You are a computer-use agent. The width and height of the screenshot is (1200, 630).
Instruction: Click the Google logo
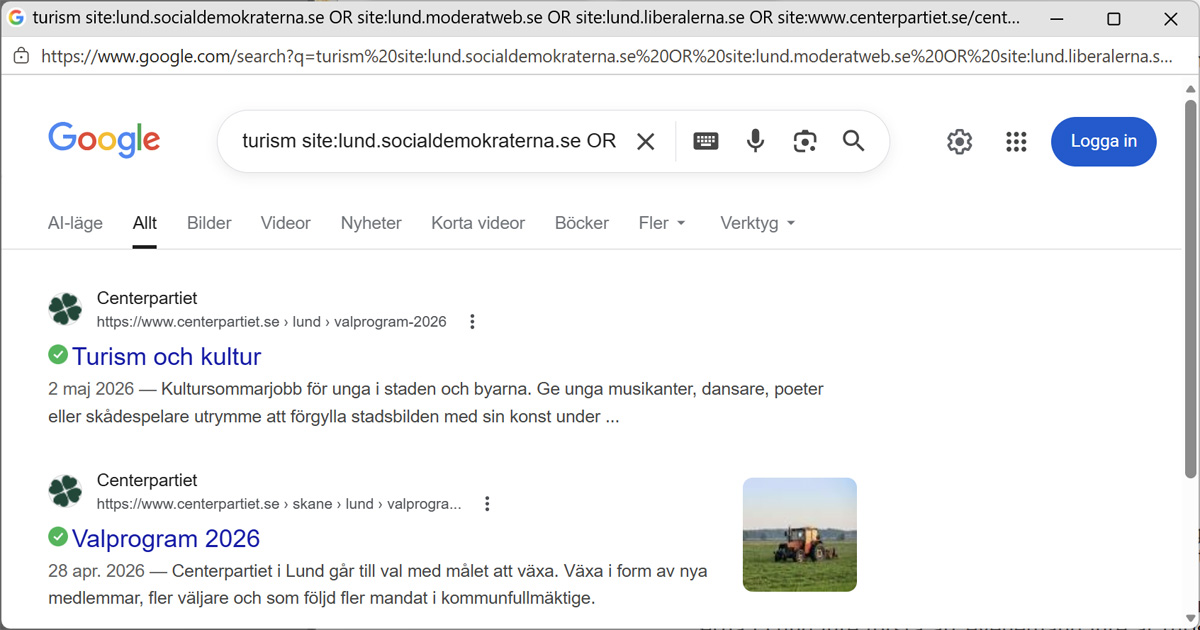[104, 141]
